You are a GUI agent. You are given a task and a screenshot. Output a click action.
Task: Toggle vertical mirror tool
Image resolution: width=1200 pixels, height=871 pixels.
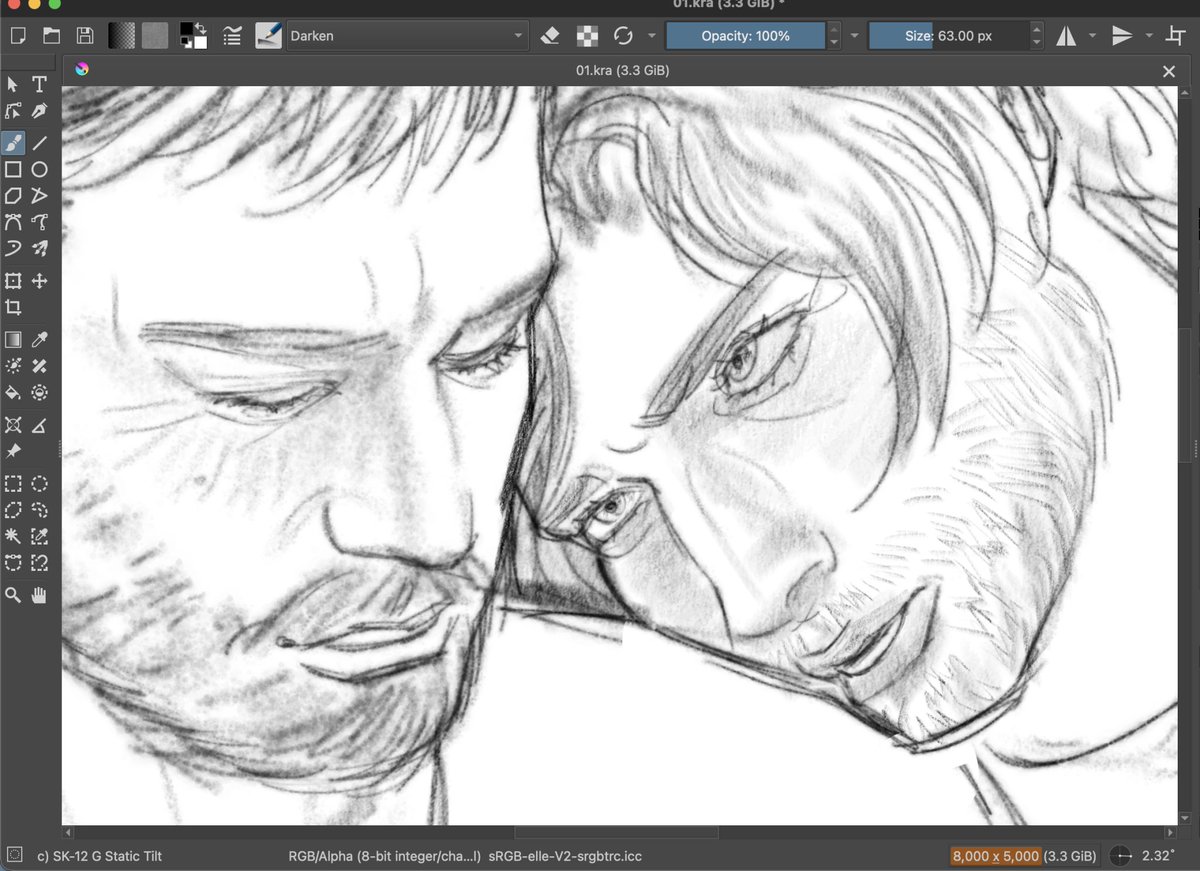1122,36
